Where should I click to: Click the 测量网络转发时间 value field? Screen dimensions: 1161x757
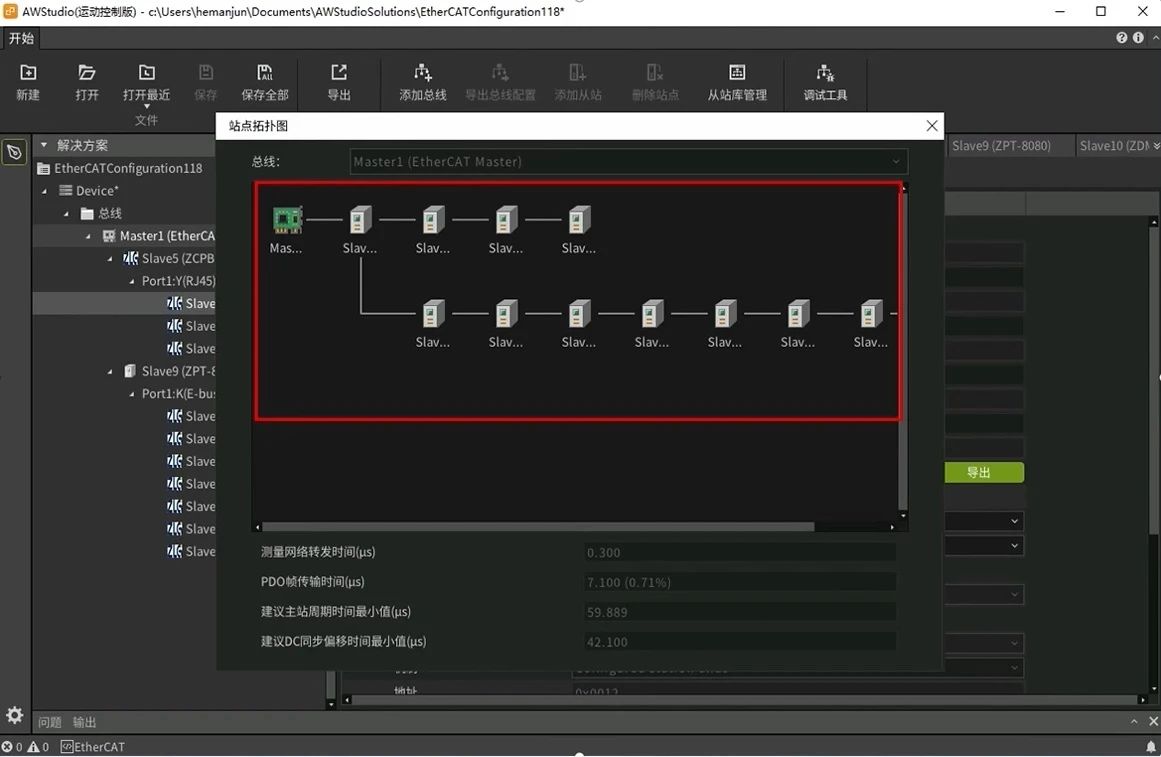[x=740, y=553]
